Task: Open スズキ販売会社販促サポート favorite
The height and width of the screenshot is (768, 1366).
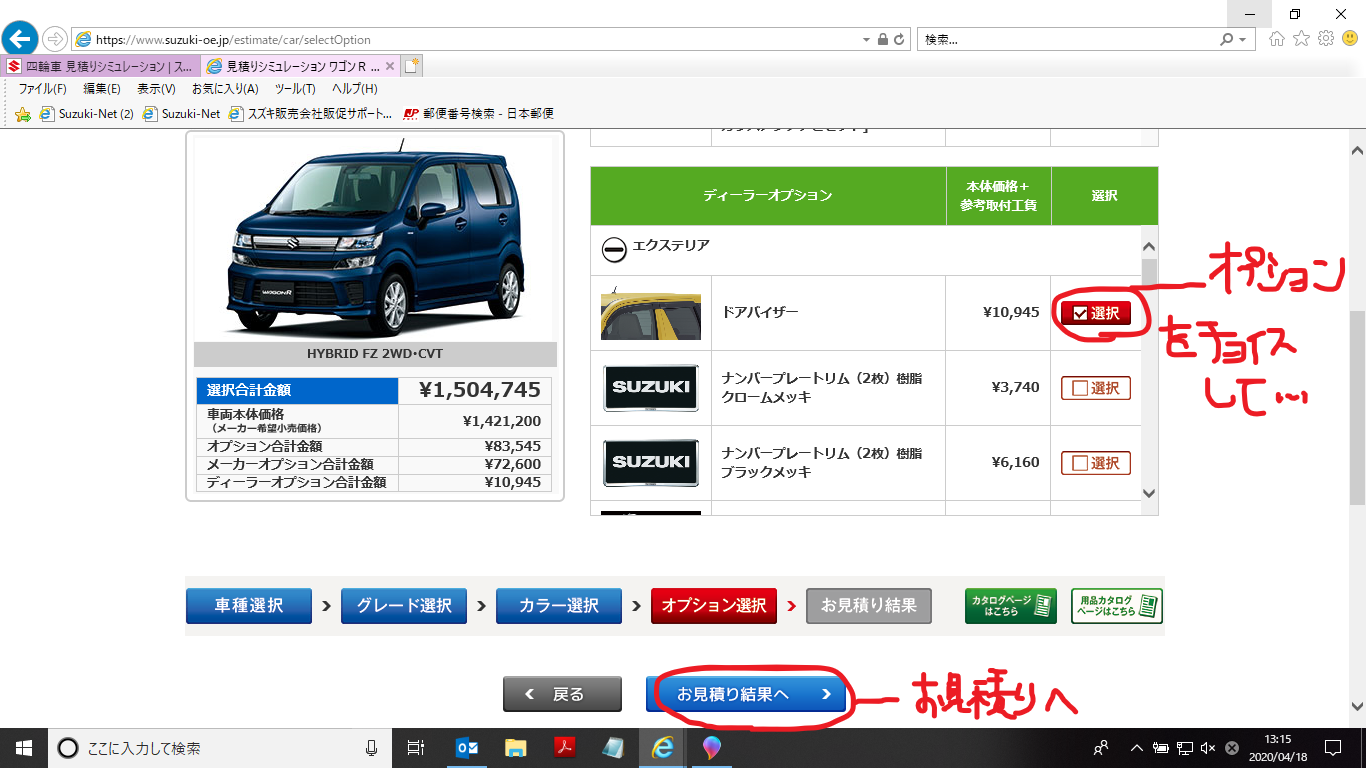Action: coord(311,114)
